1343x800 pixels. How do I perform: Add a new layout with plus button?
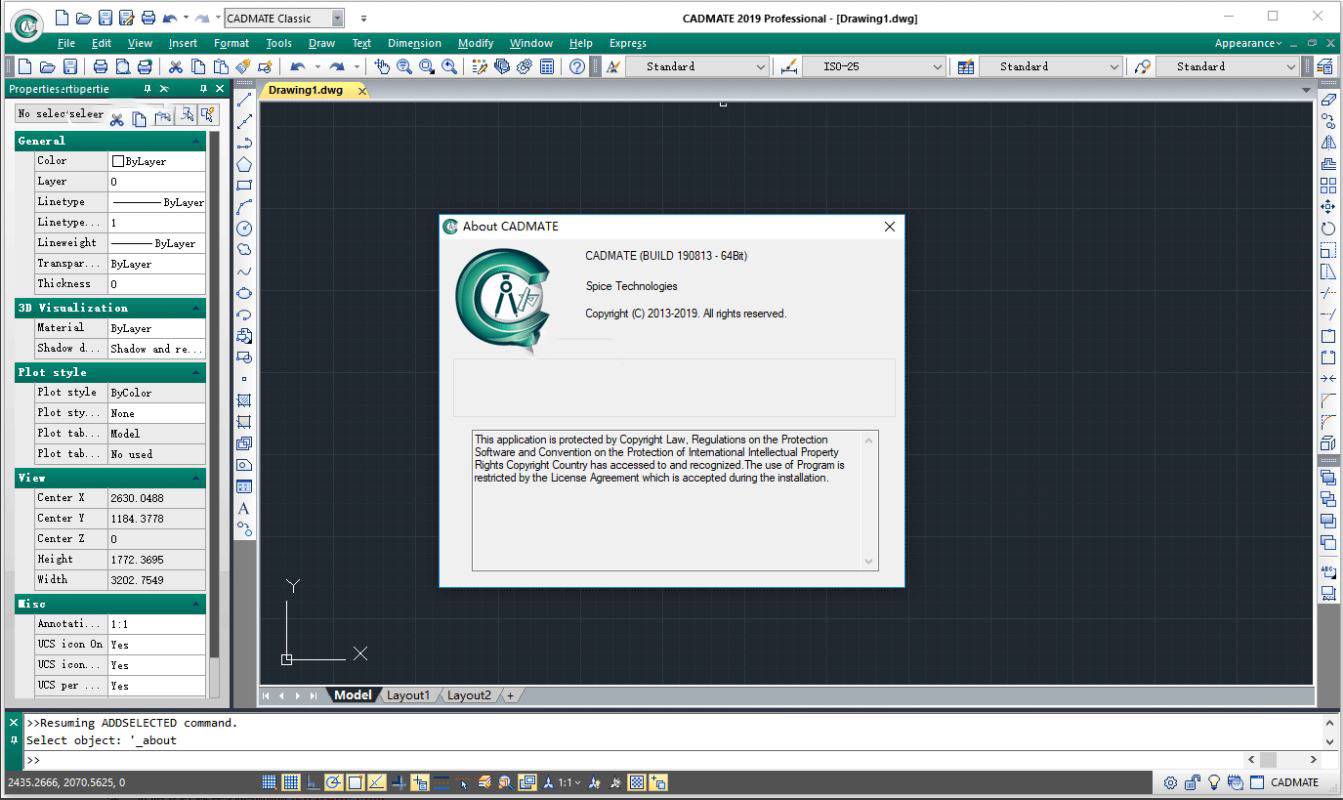[x=510, y=695]
